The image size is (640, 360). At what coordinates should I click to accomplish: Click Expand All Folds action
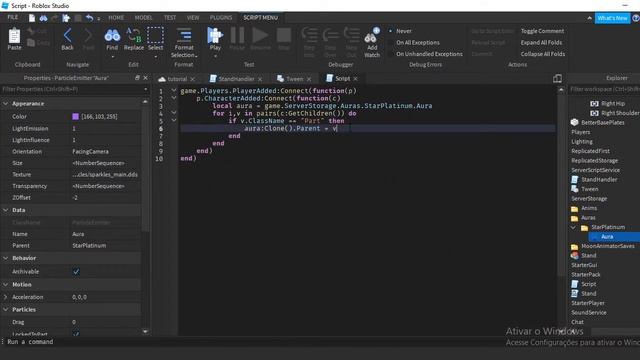[x=541, y=42]
